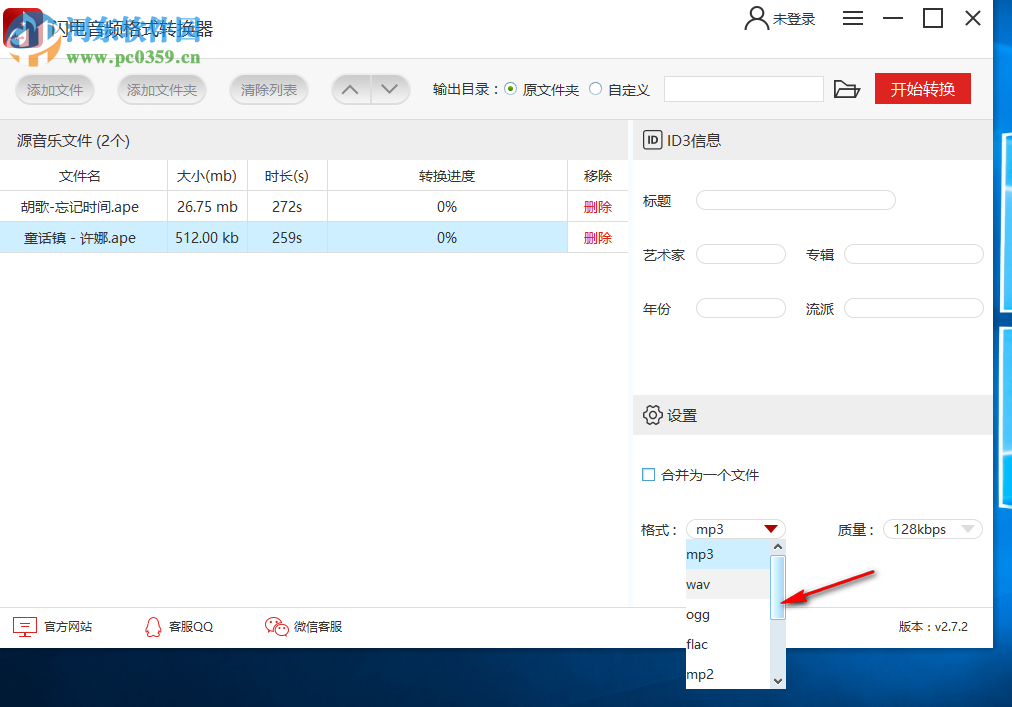1012x707 pixels.
Task: Click the 未登录 login text
Action: click(794, 19)
